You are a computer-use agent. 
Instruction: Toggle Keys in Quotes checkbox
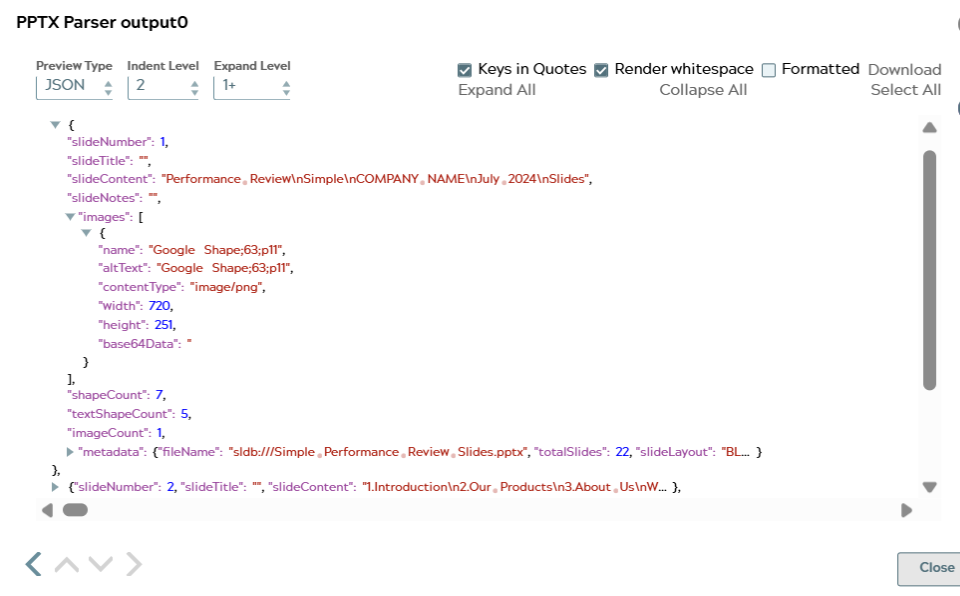point(465,70)
